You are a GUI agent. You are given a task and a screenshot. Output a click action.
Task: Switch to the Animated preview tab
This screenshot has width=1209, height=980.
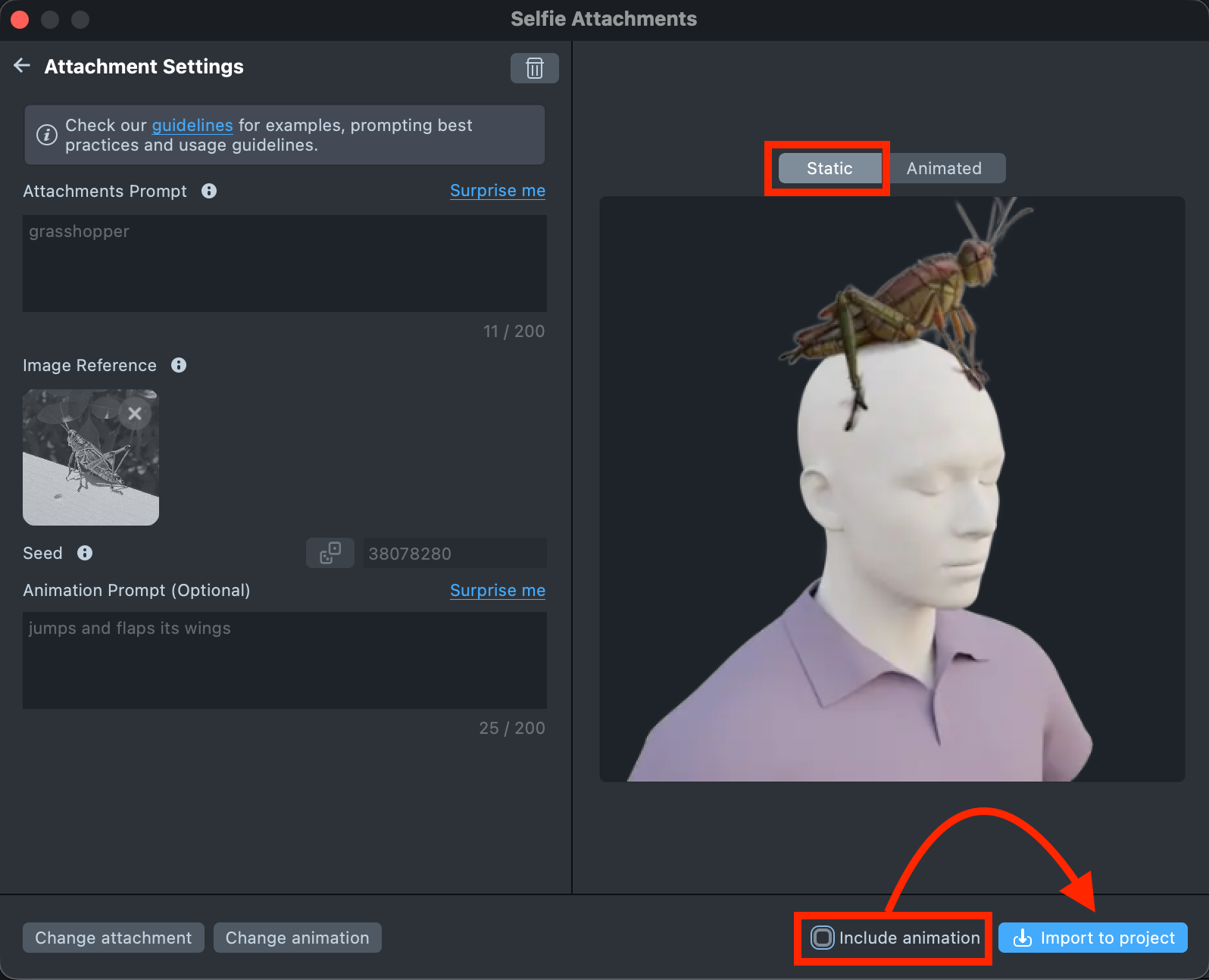click(x=944, y=168)
